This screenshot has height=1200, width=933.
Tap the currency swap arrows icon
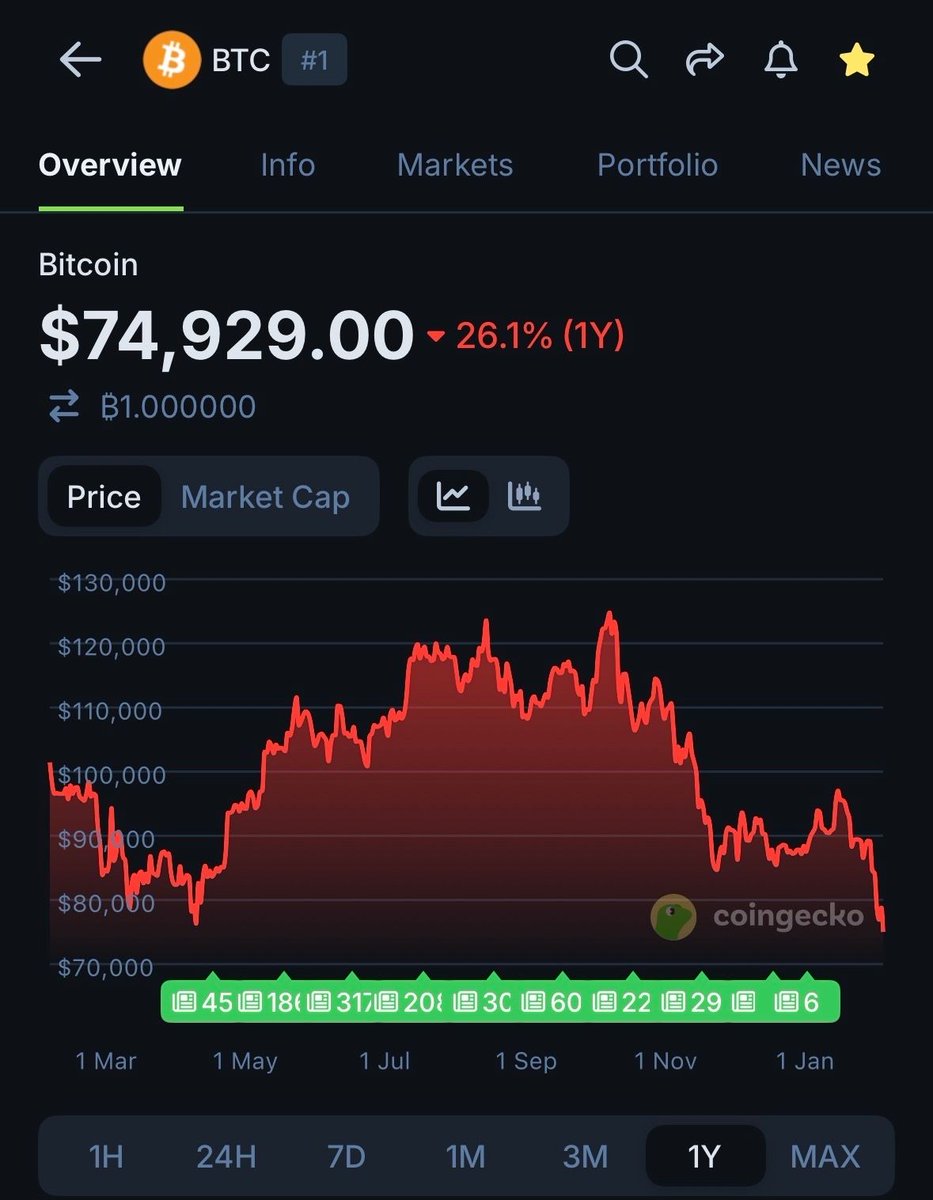tap(64, 406)
